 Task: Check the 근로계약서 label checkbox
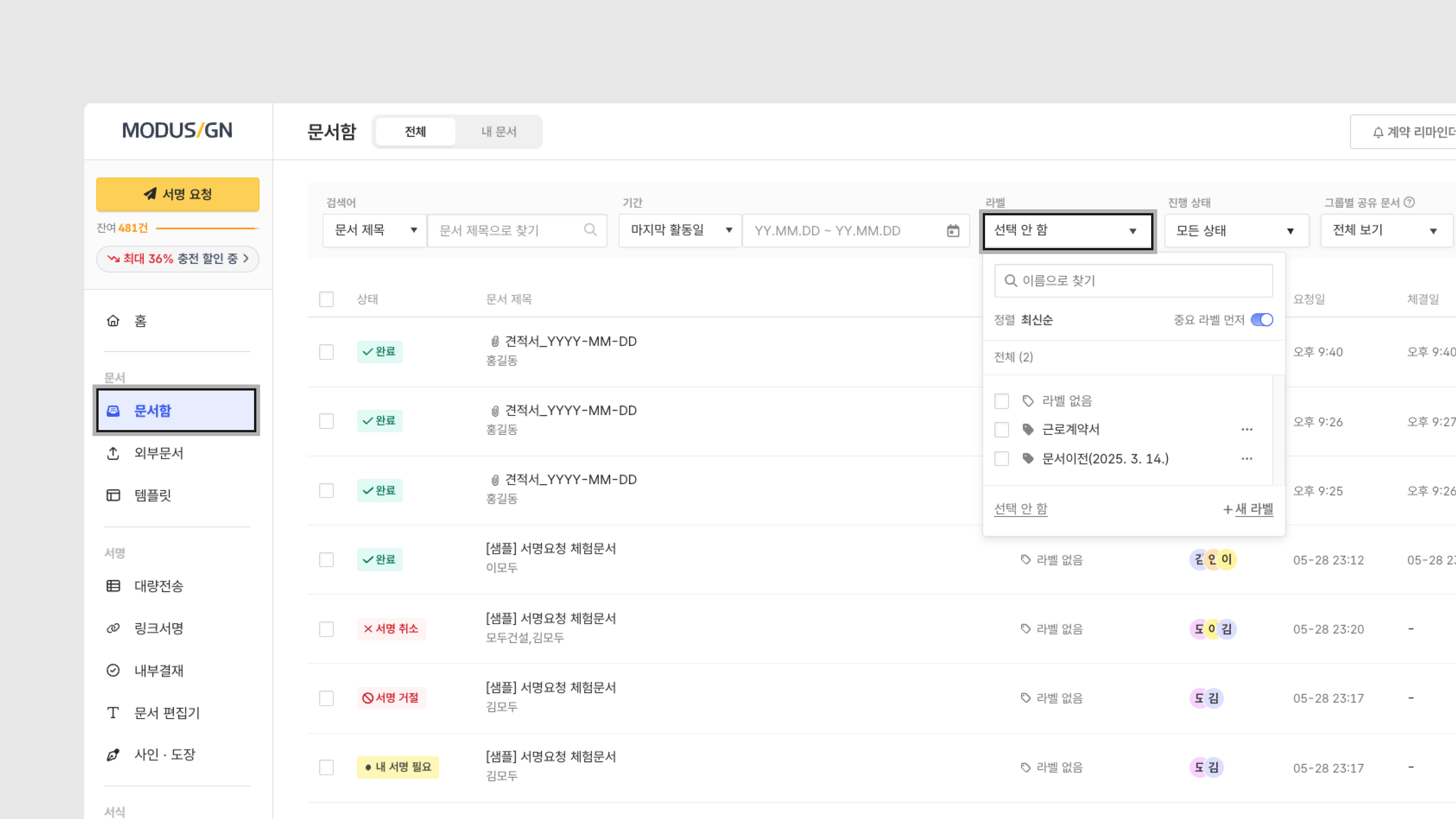click(x=1001, y=430)
